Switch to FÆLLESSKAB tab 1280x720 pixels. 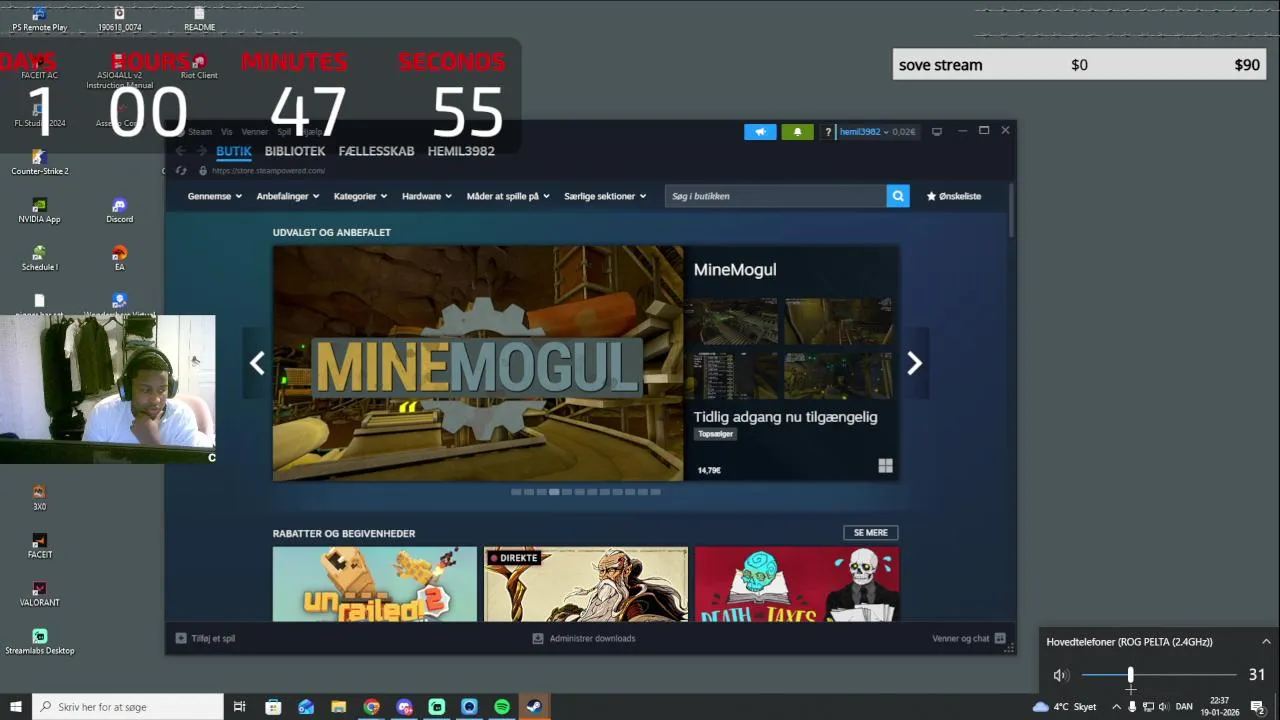[376, 151]
